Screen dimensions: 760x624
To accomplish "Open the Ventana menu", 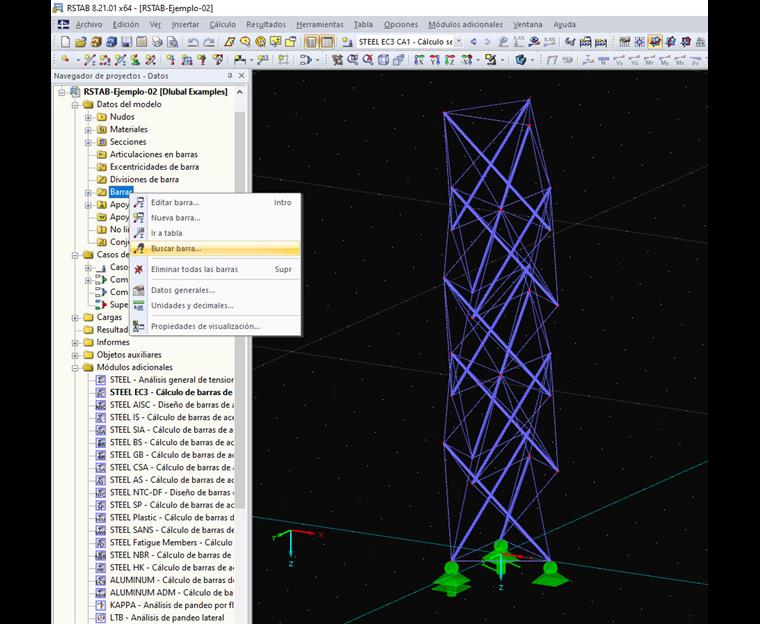I will pyautogui.click(x=527, y=24).
